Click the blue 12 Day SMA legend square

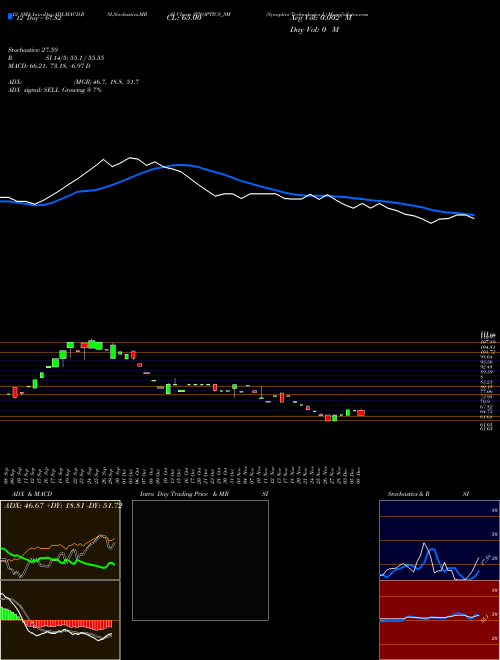point(11,16)
